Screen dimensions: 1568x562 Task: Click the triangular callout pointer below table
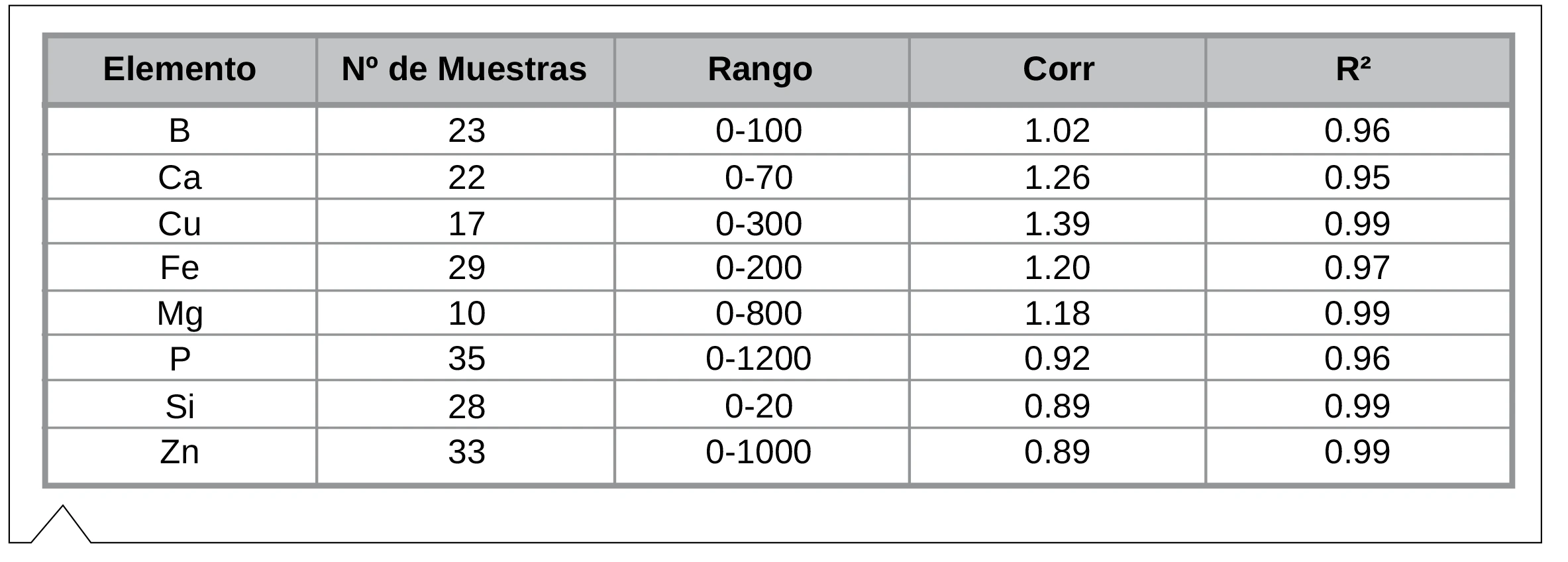click(61, 525)
